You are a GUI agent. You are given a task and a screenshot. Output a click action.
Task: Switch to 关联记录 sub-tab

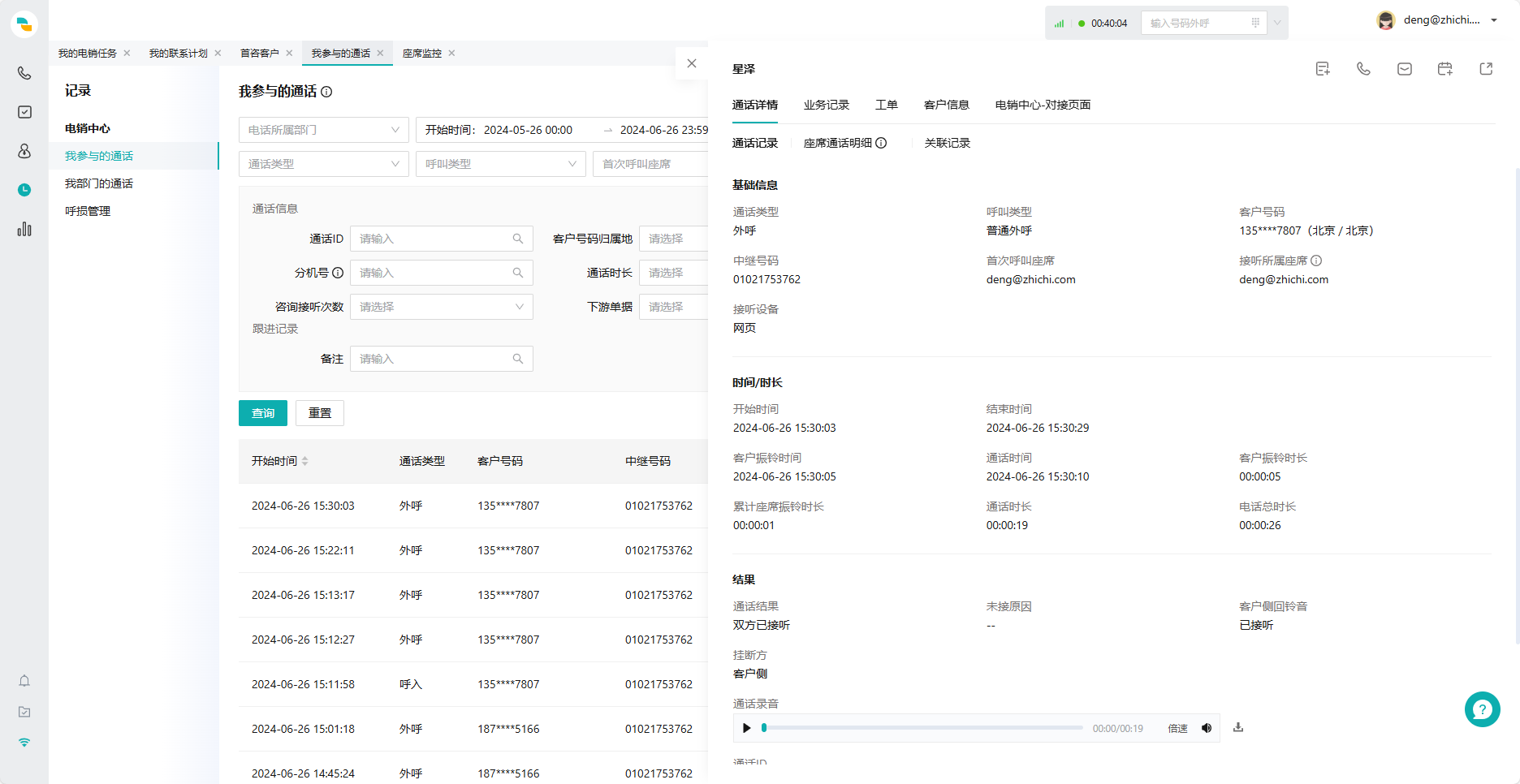point(948,143)
